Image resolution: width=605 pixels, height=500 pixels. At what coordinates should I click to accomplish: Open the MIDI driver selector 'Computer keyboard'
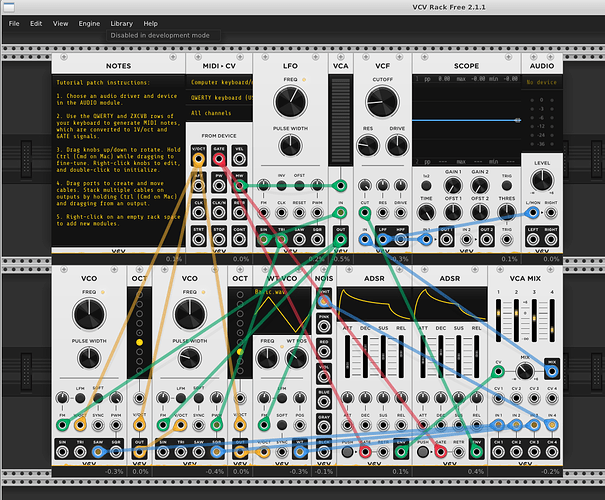219,83
